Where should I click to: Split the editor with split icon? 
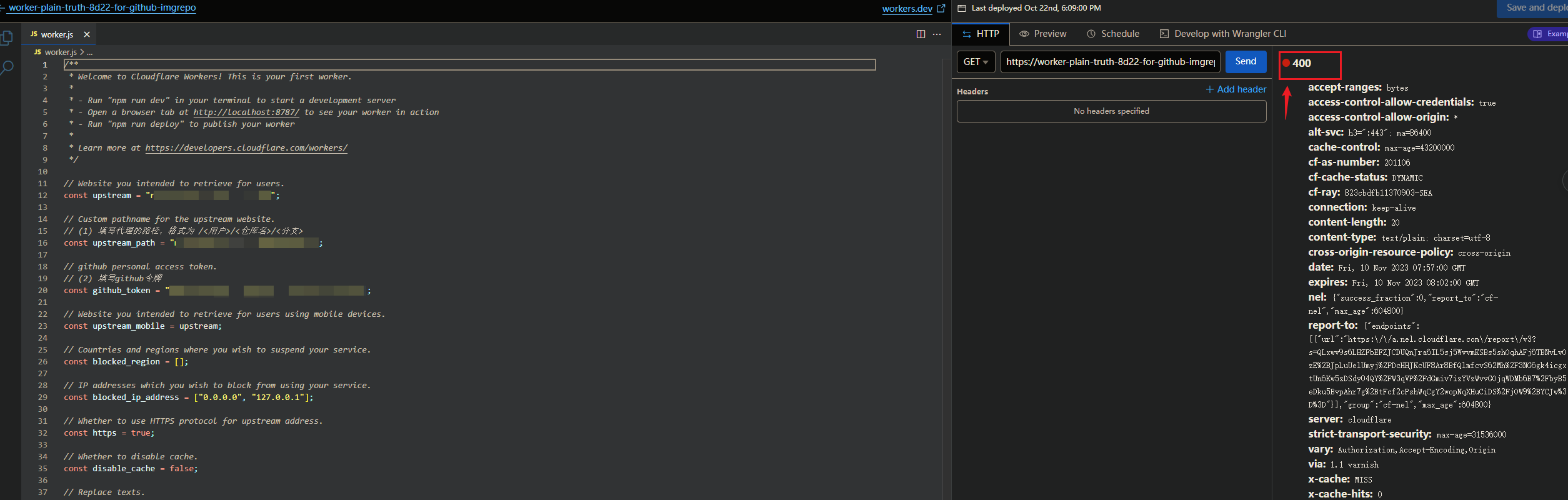point(921,34)
